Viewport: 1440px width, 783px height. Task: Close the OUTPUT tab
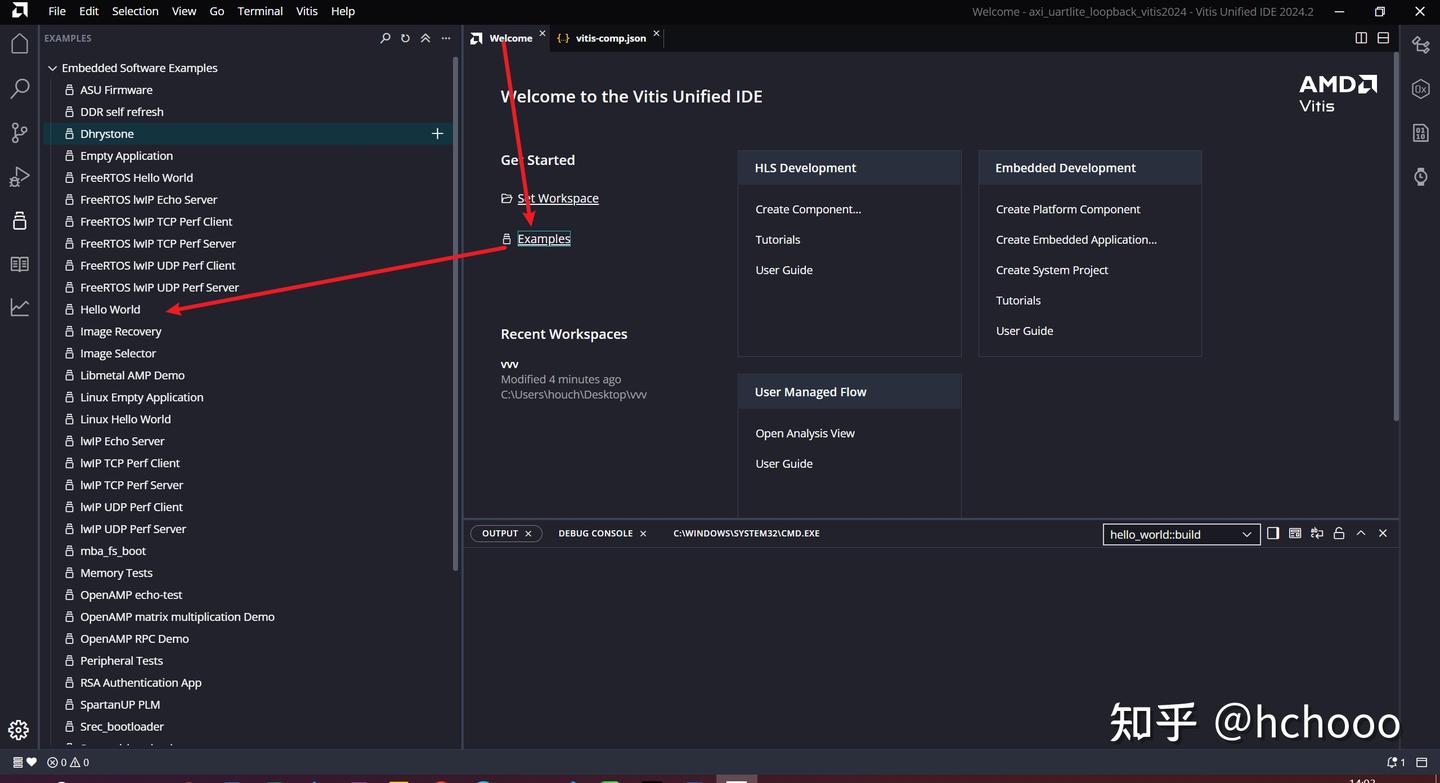[528, 533]
